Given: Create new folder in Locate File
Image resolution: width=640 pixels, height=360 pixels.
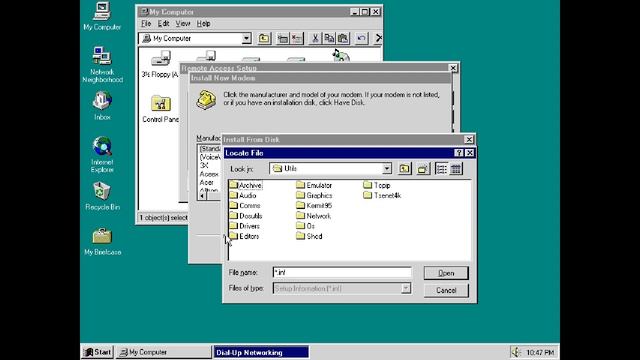Looking at the screenshot, I should (x=423, y=169).
